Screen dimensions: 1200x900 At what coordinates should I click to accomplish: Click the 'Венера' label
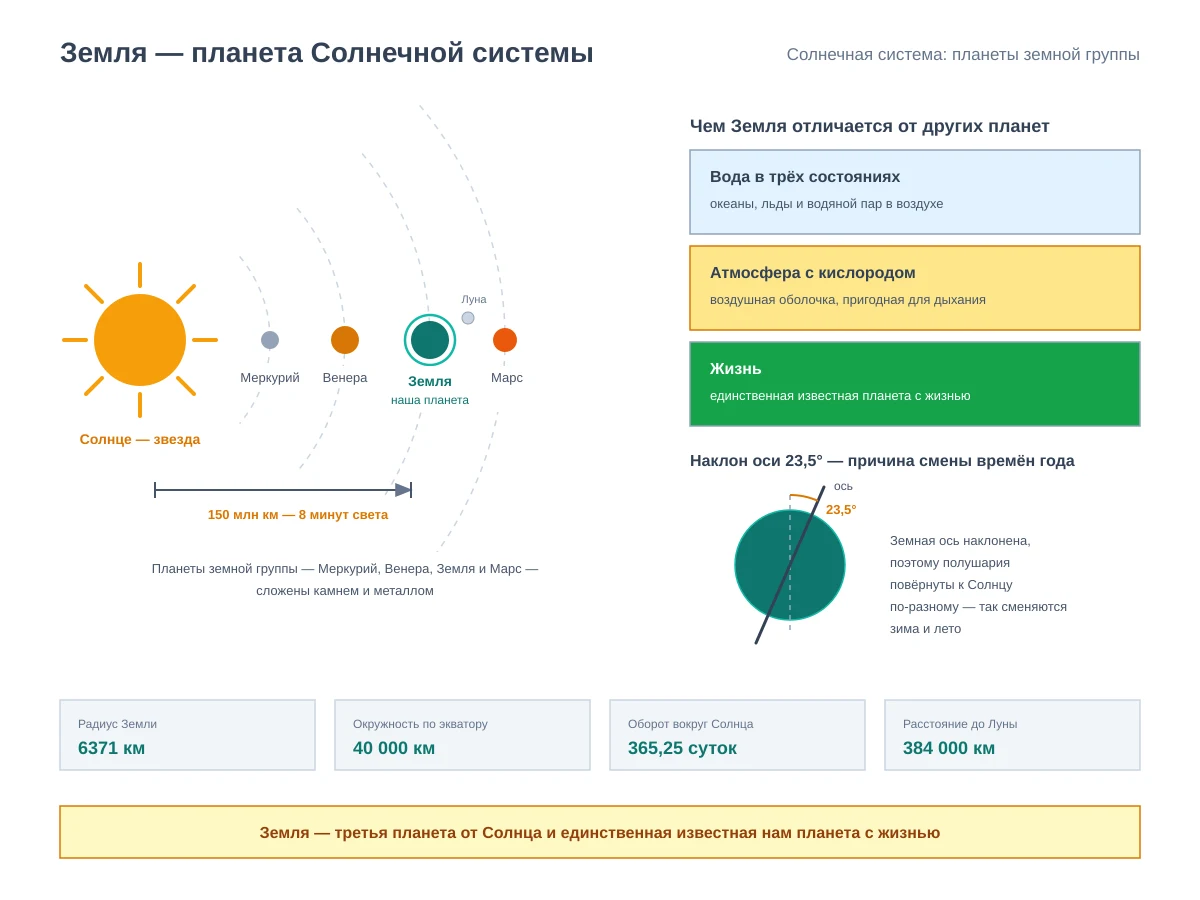(345, 378)
